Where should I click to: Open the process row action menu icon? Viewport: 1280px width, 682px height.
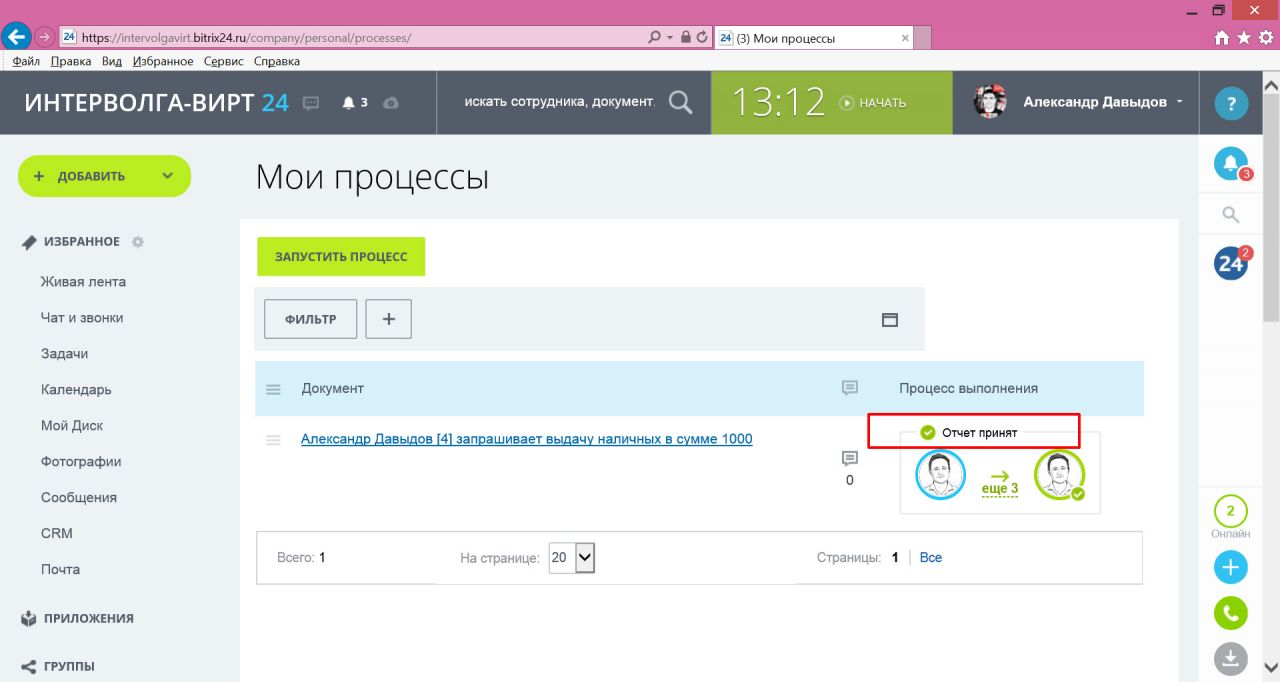273,440
